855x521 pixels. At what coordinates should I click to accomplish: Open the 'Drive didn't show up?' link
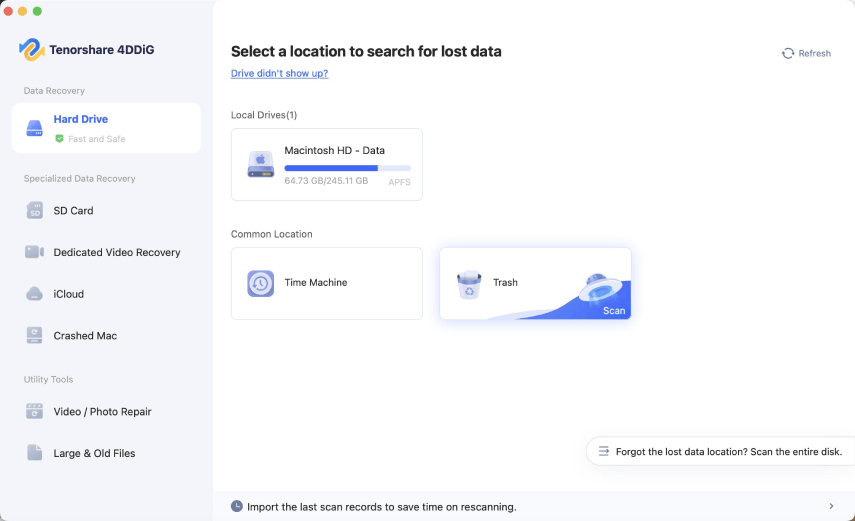point(279,73)
